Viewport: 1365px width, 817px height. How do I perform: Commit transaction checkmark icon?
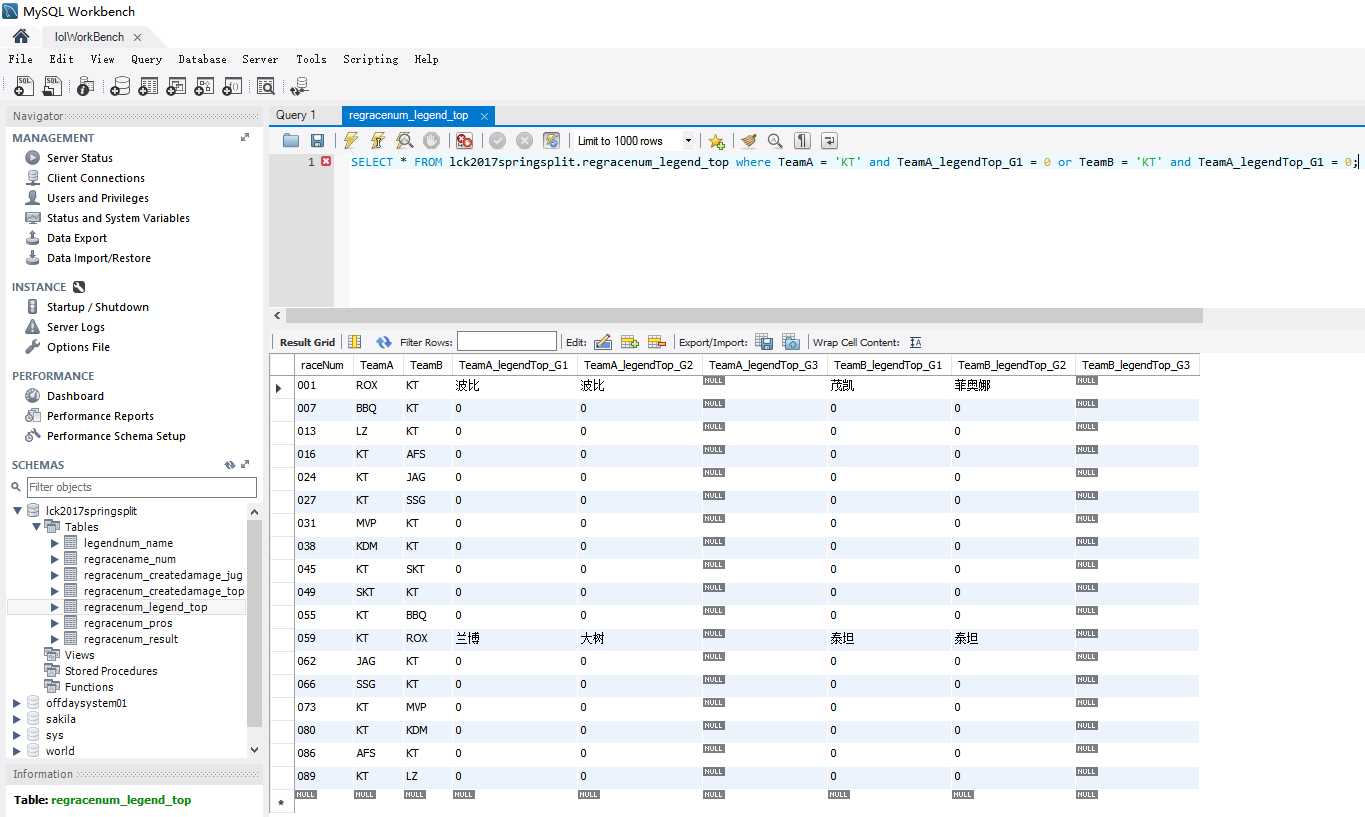click(x=497, y=141)
